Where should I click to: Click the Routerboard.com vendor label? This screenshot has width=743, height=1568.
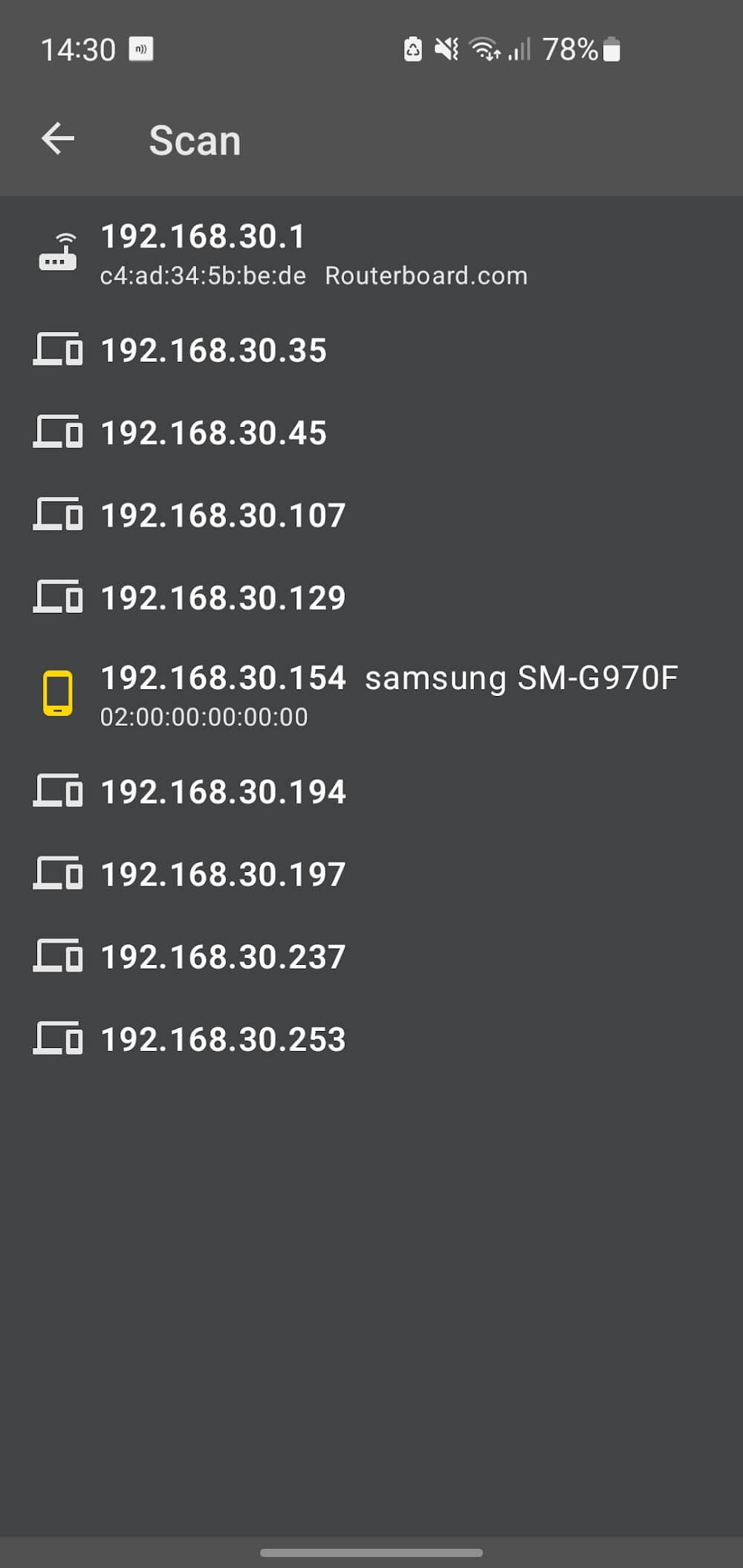point(426,276)
